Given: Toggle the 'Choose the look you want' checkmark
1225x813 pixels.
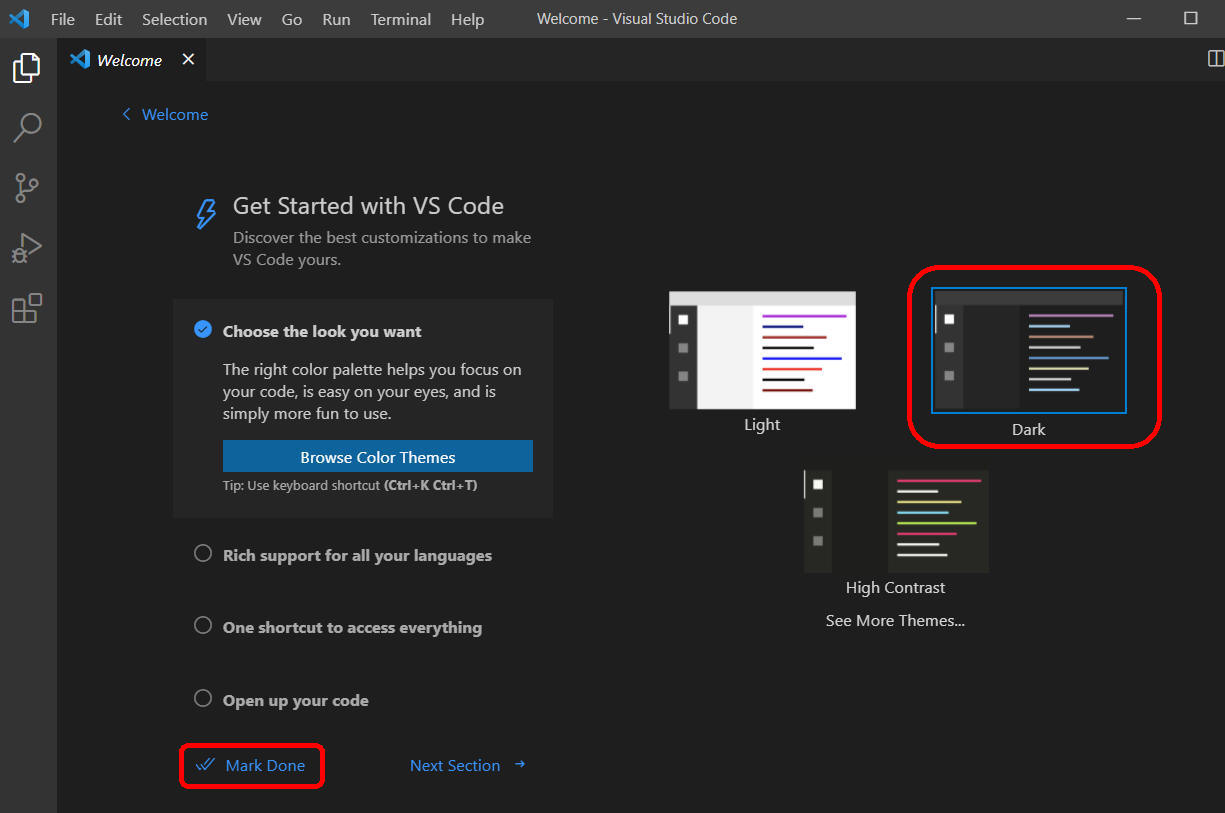Looking at the screenshot, I should [203, 329].
